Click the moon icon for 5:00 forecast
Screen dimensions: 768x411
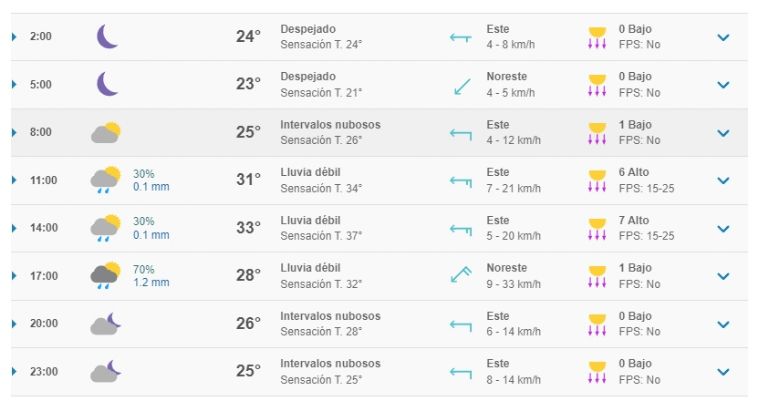pyautogui.click(x=107, y=84)
